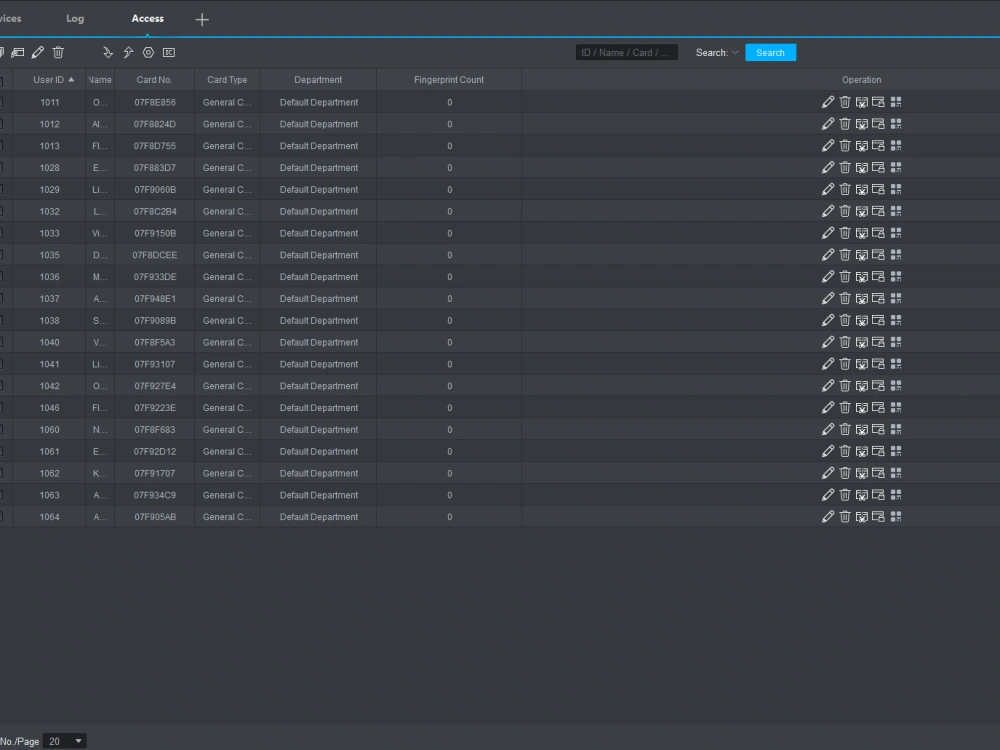Delete user 1033 with the trash icon
The image size is (1000, 750).
845,233
